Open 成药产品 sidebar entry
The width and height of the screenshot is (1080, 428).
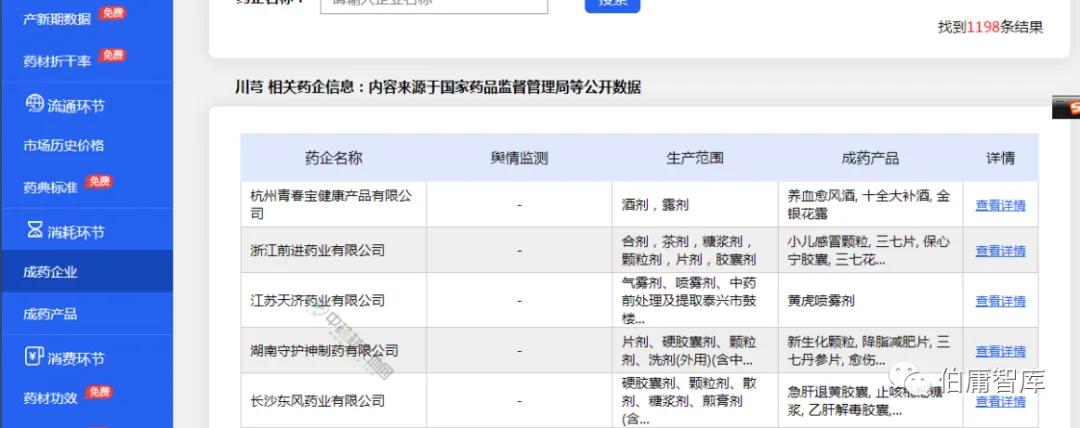coord(50,314)
